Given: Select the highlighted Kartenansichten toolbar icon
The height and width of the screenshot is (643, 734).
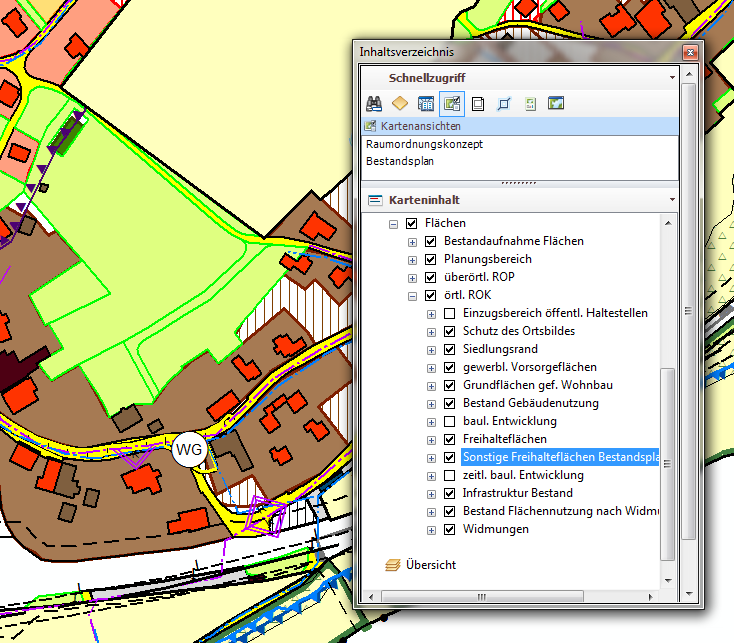Looking at the screenshot, I should [x=451, y=103].
